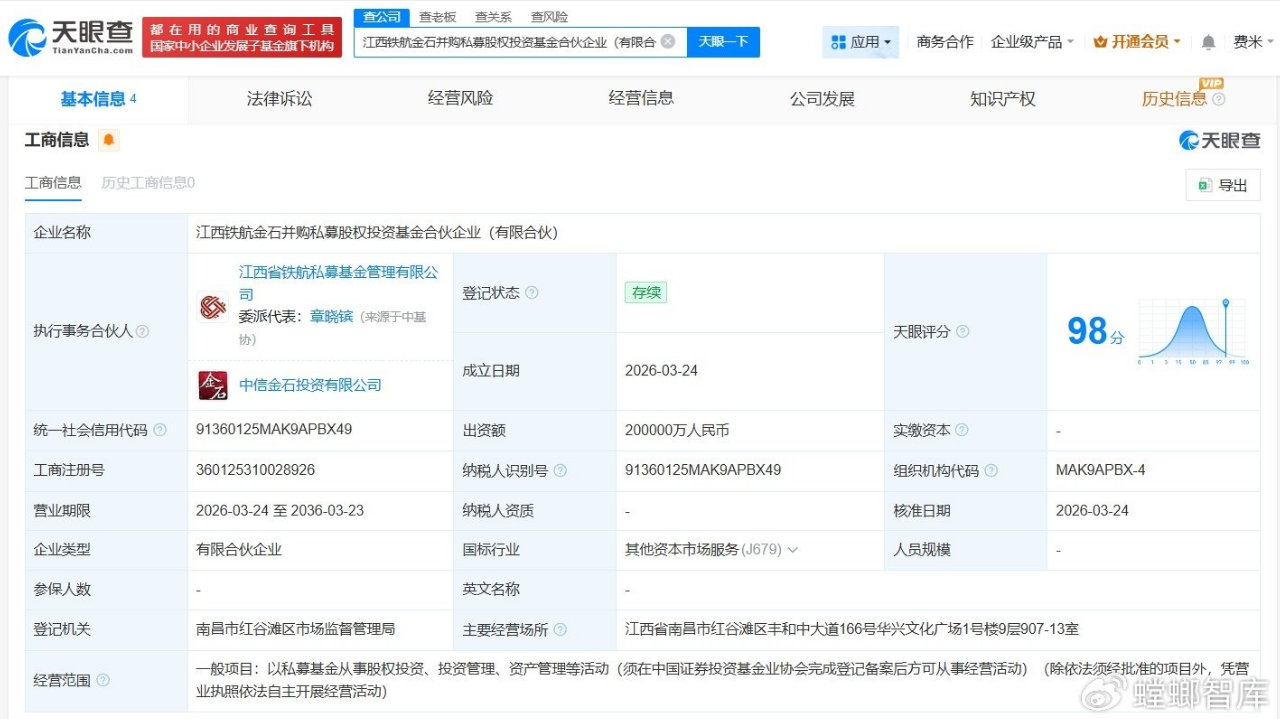This screenshot has height=719, width=1280.
Task: Expand the 国标行业 J679 chevron
Action: point(792,550)
